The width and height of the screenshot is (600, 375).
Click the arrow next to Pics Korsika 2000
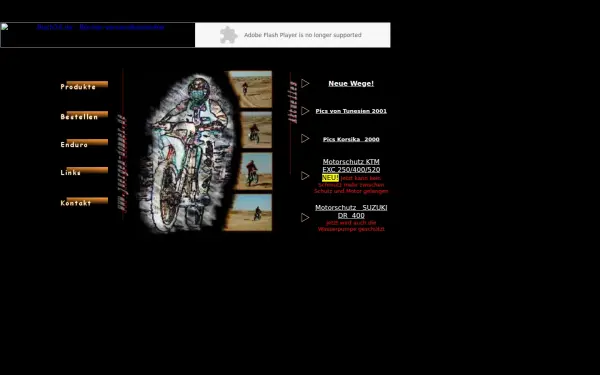click(305, 139)
